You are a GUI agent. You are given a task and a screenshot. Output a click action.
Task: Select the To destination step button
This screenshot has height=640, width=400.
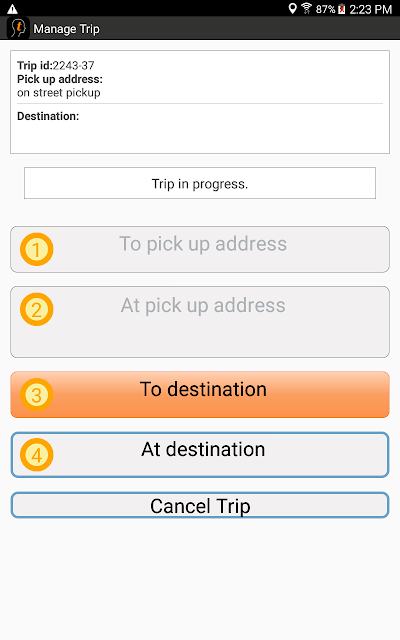click(200, 394)
